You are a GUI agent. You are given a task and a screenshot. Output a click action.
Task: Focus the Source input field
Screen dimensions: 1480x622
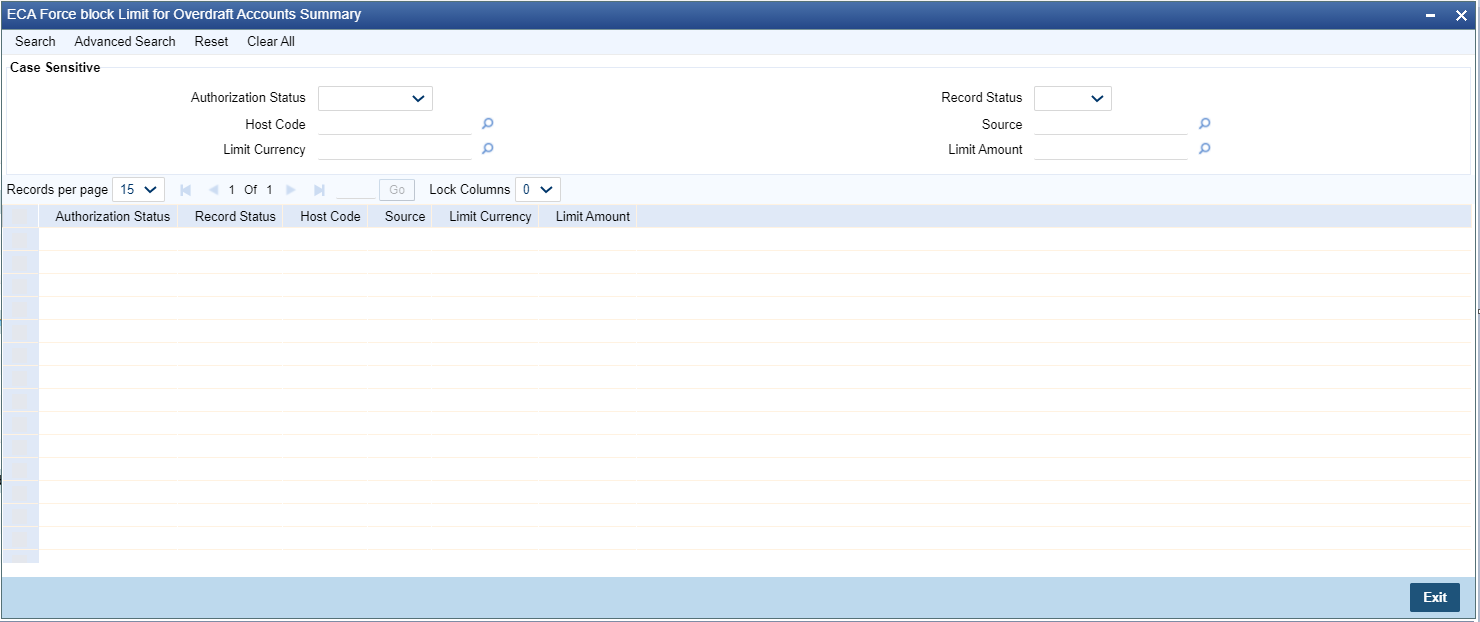pyautogui.click(x=1111, y=124)
